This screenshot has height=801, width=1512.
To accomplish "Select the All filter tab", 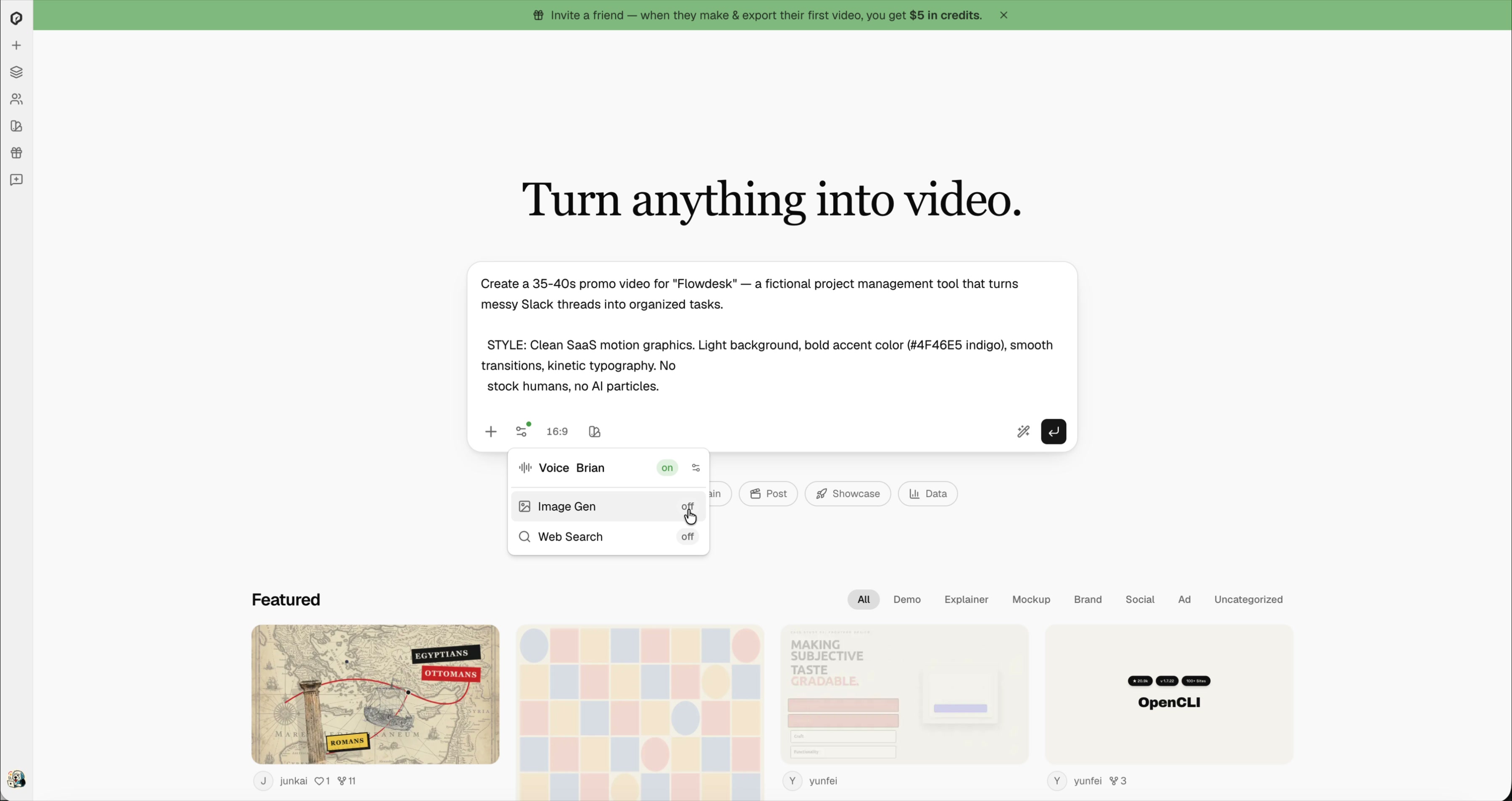I will (863, 600).
